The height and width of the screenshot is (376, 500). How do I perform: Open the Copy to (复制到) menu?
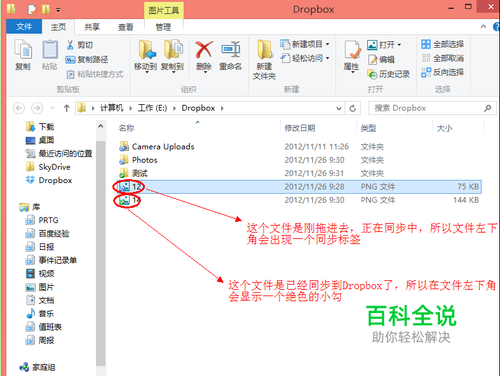172,56
